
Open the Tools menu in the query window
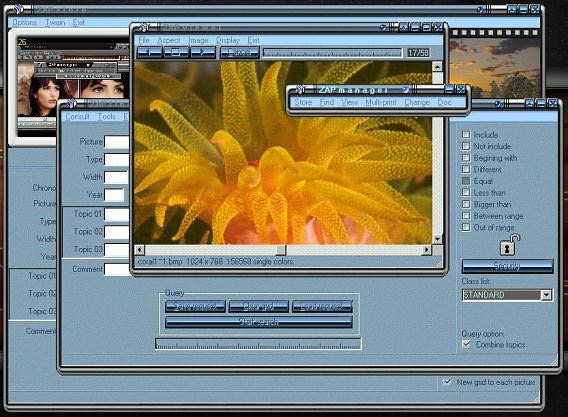(106, 116)
